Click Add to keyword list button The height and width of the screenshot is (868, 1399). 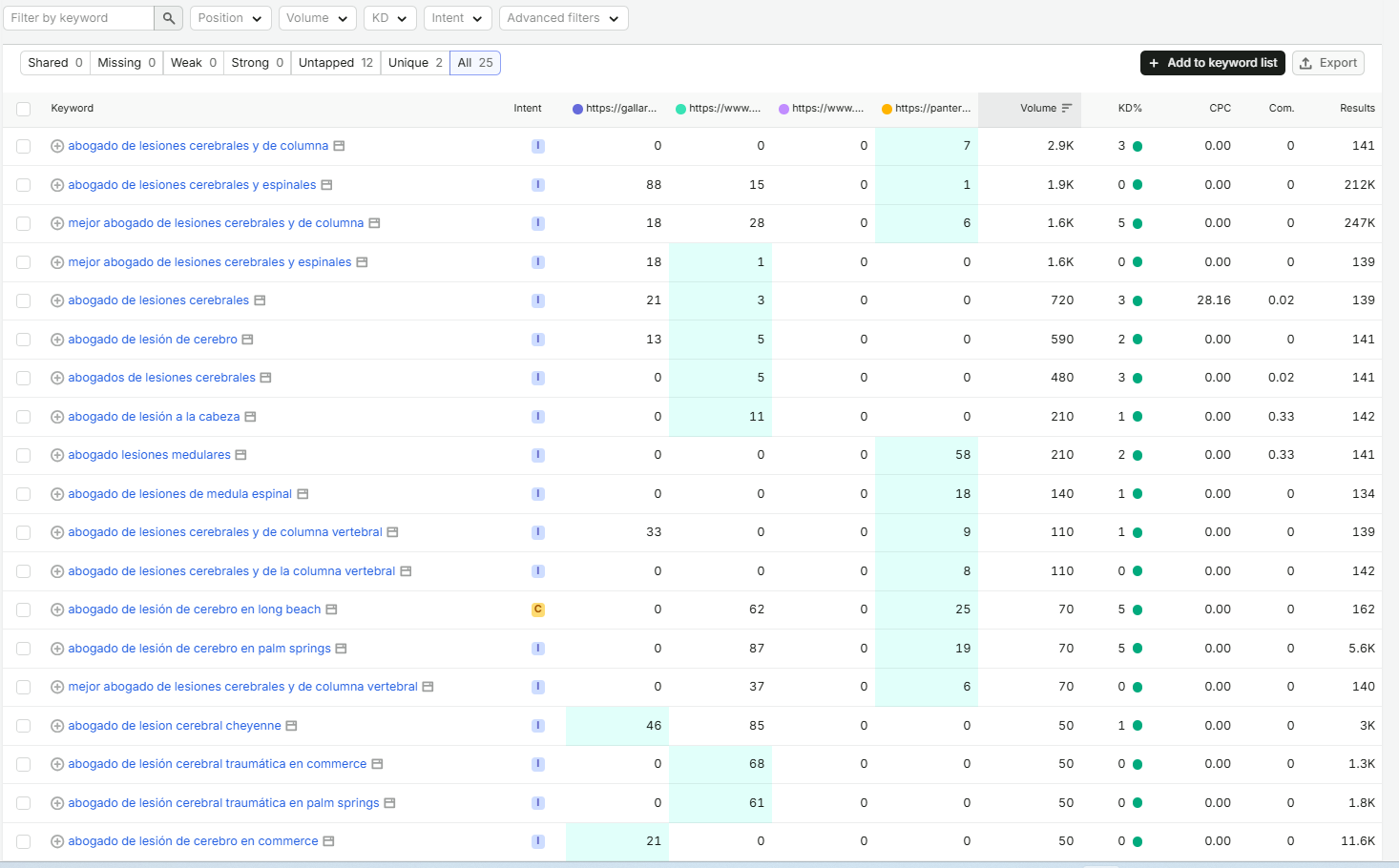pyautogui.click(x=1213, y=63)
